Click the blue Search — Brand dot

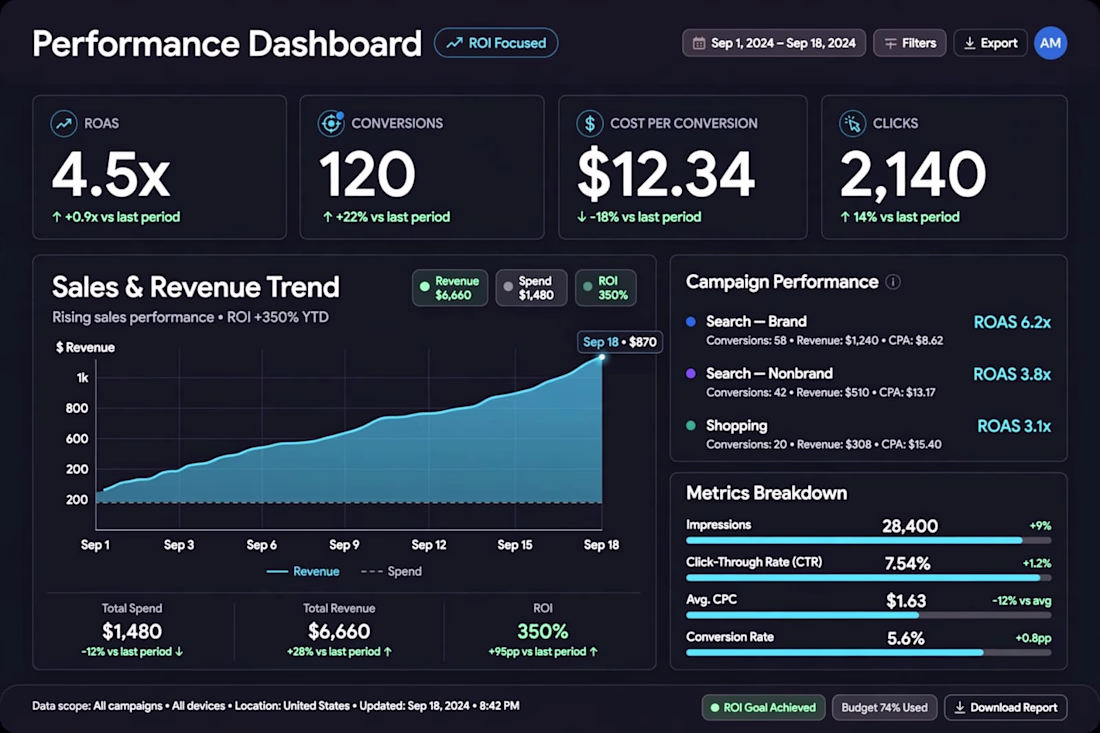pos(690,321)
